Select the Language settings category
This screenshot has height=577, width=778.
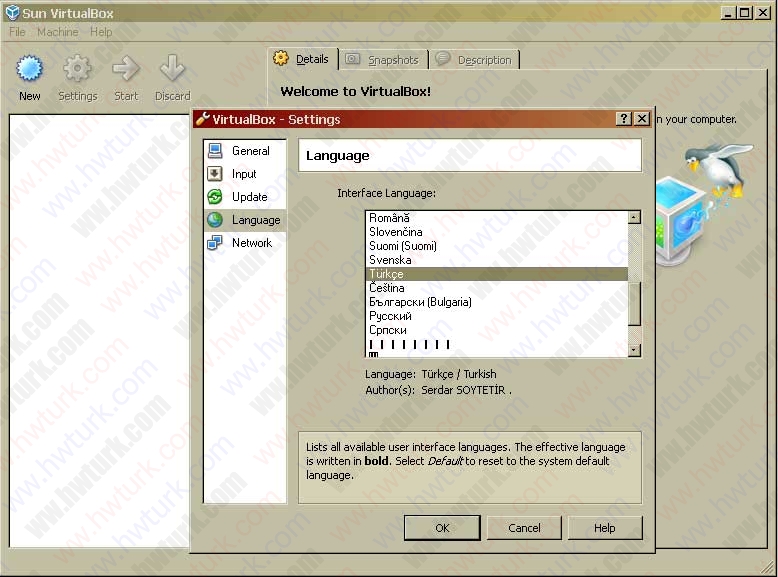click(x=245, y=220)
